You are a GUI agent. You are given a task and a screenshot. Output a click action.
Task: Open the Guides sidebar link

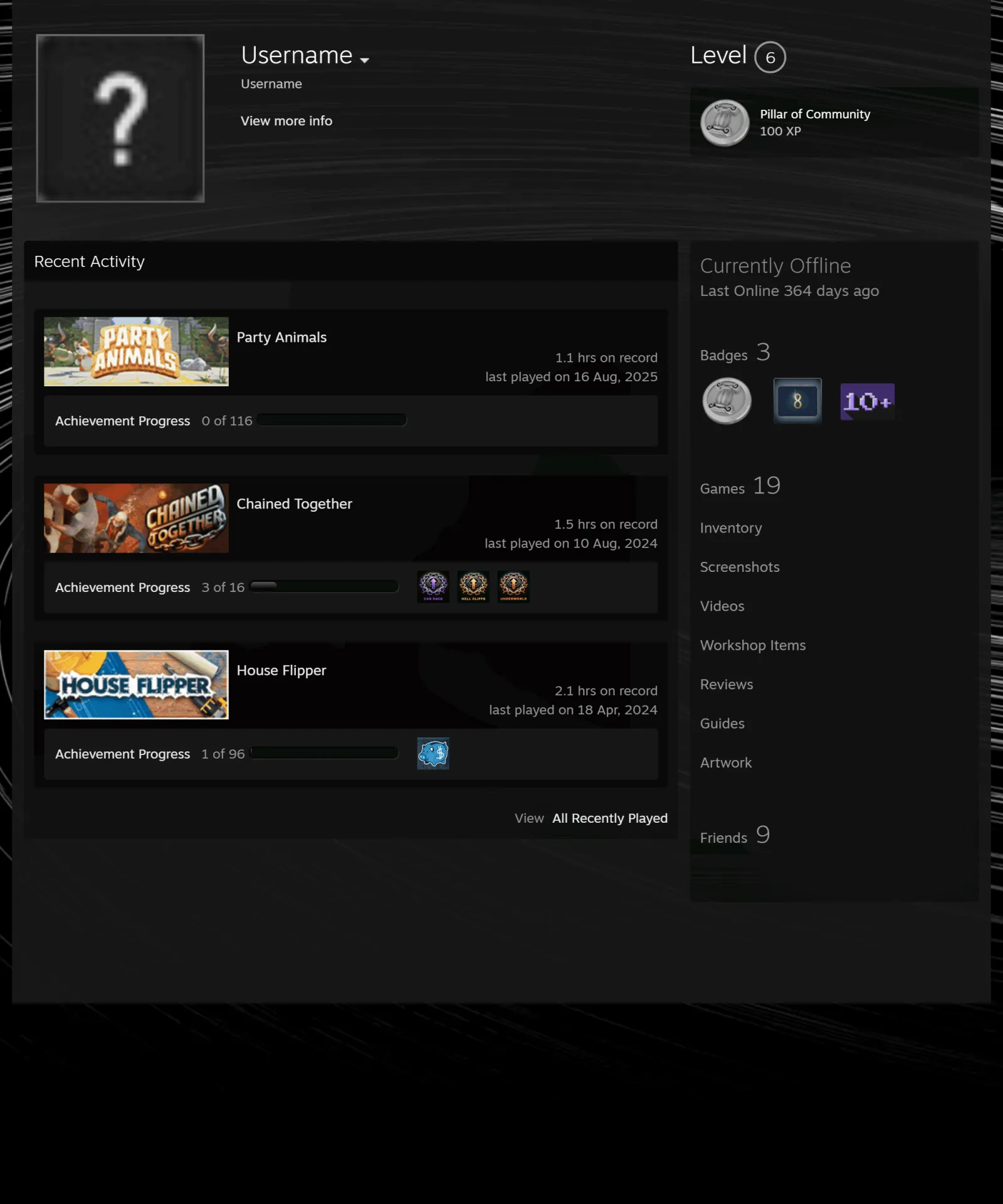click(x=722, y=724)
